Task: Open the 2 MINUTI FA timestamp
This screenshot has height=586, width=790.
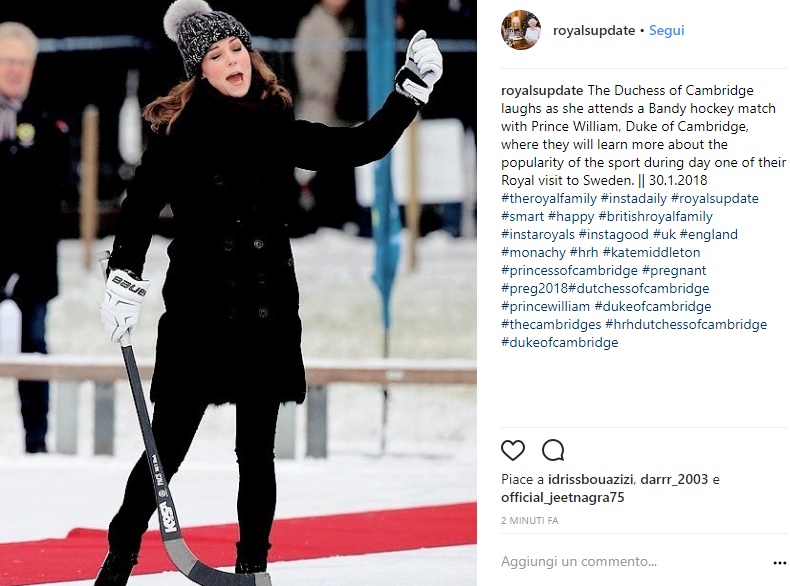Action: [x=530, y=520]
